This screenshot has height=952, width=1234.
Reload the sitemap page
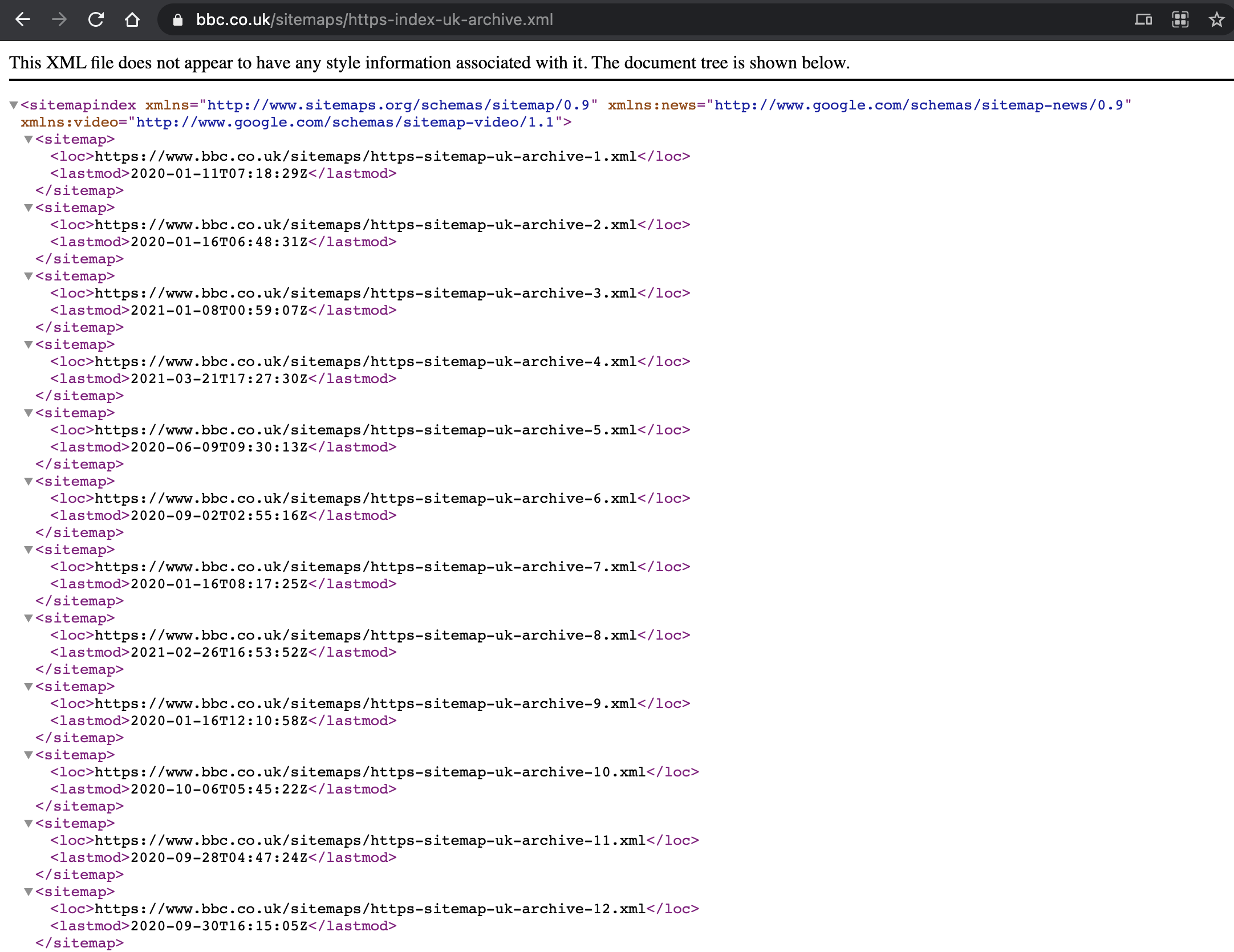(x=96, y=20)
